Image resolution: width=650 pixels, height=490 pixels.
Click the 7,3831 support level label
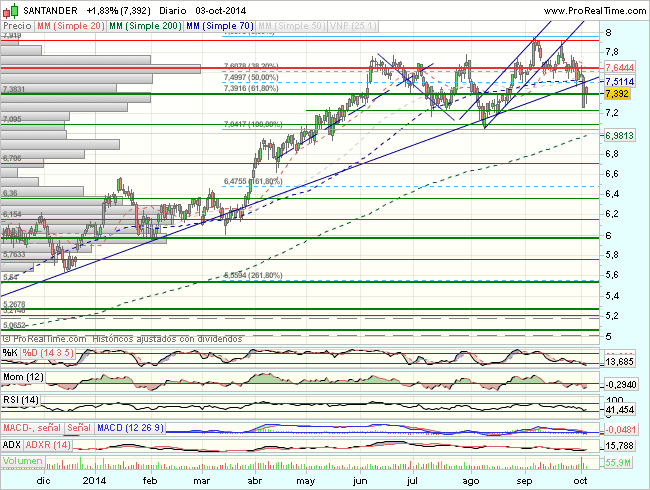point(14,89)
